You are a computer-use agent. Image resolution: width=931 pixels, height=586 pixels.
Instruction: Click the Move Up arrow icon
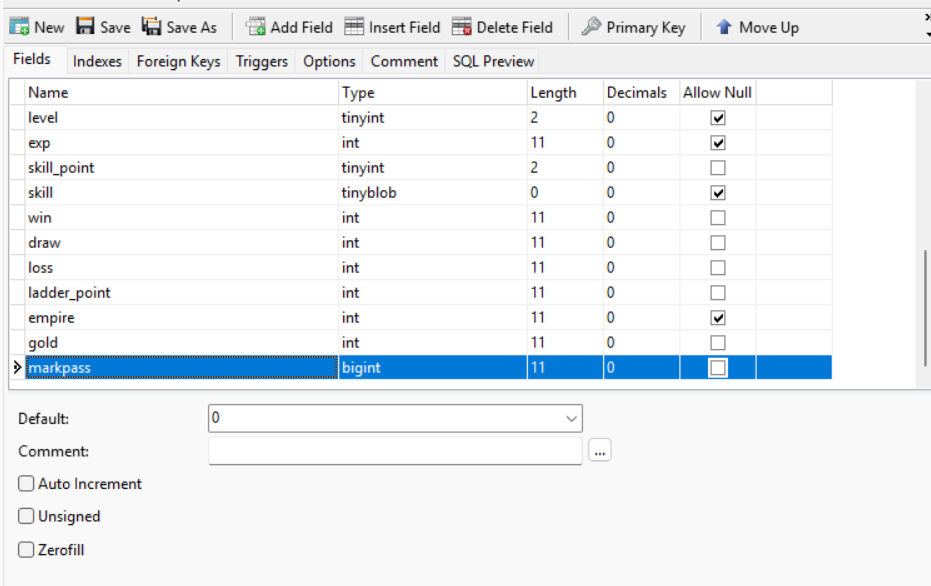(724, 27)
